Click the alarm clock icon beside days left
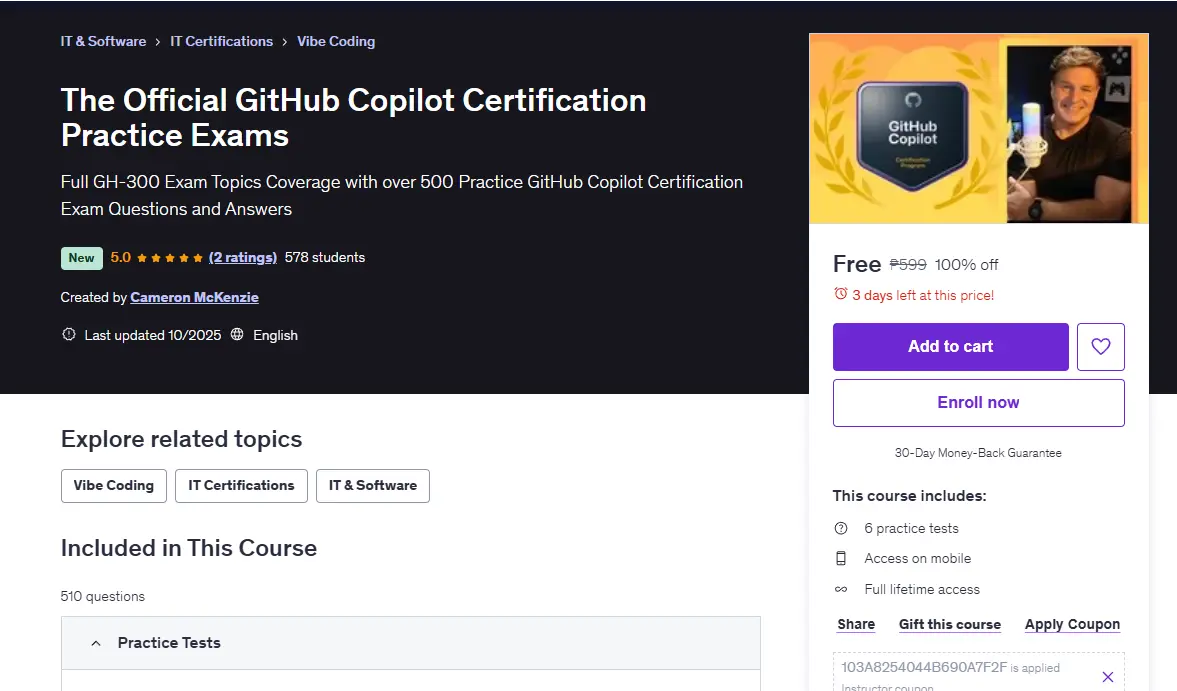This screenshot has height=691, width=1177. (x=841, y=294)
